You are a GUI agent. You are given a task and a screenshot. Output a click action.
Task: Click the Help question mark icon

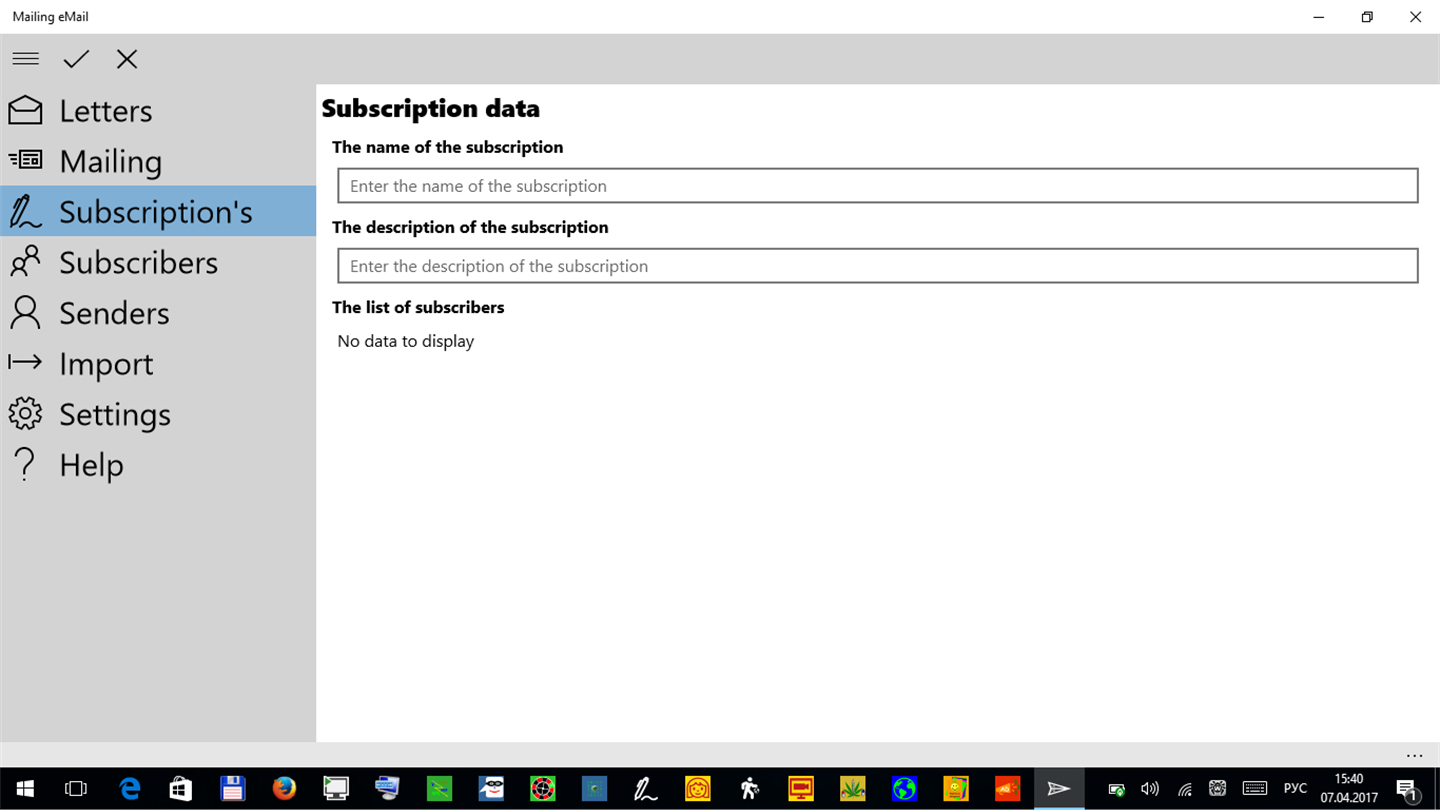point(25,465)
